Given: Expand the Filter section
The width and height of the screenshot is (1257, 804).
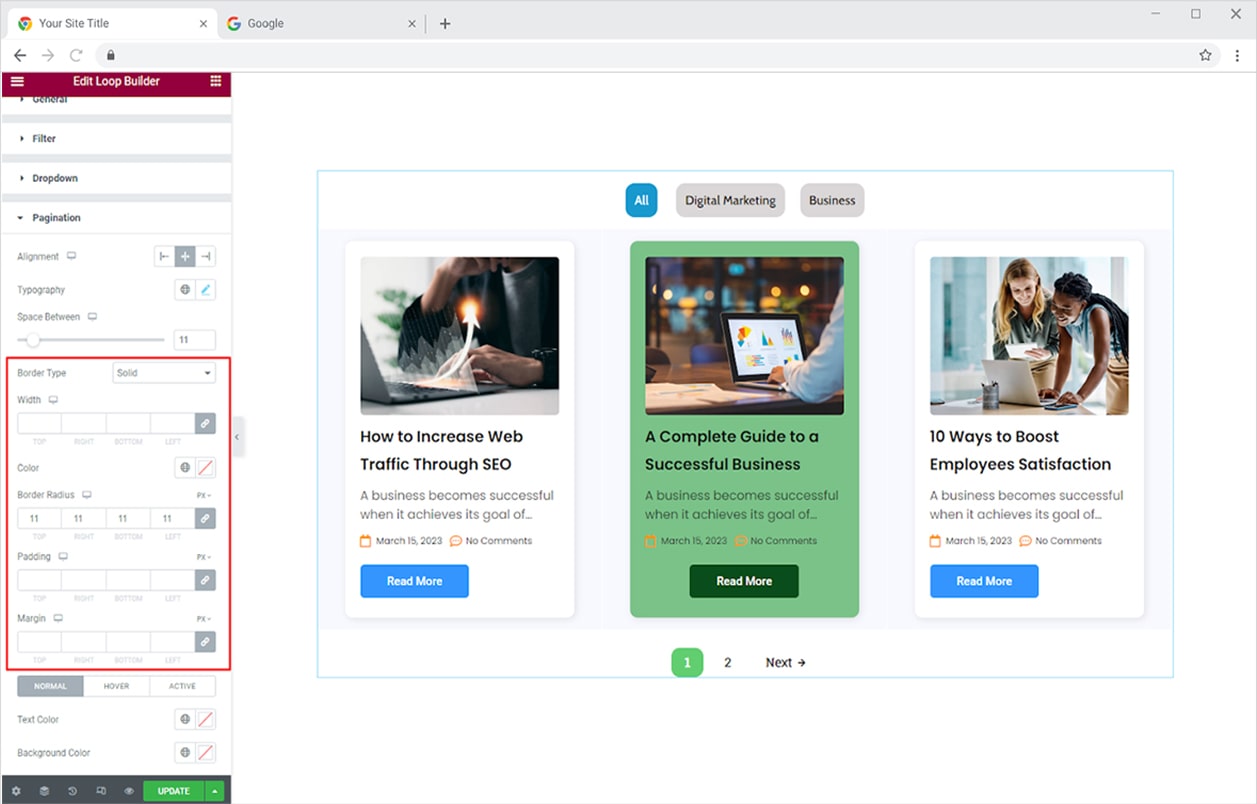Looking at the screenshot, I should point(44,139).
